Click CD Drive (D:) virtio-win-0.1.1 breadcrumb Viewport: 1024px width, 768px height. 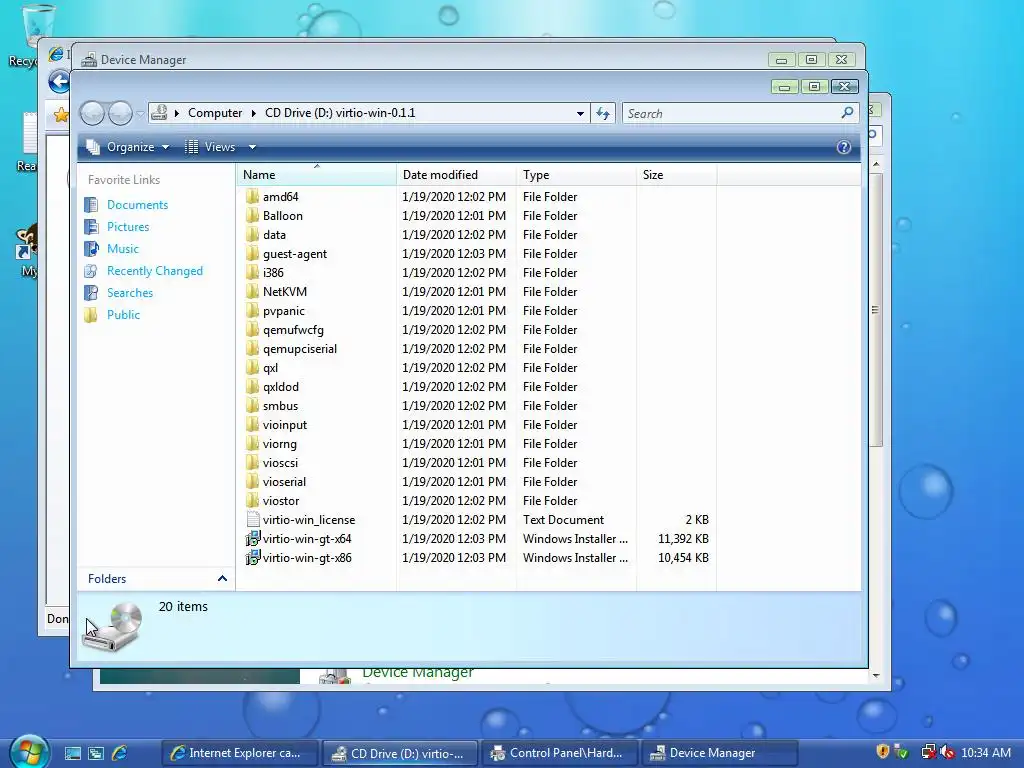340,113
